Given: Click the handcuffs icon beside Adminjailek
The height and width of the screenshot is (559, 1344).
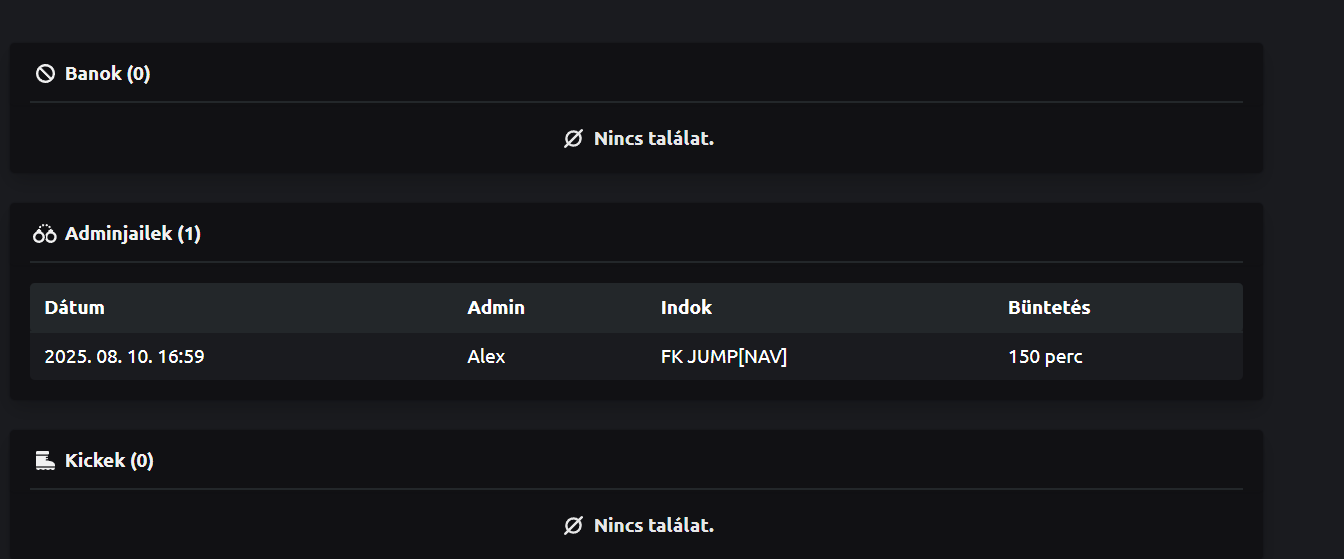Looking at the screenshot, I should pos(45,234).
